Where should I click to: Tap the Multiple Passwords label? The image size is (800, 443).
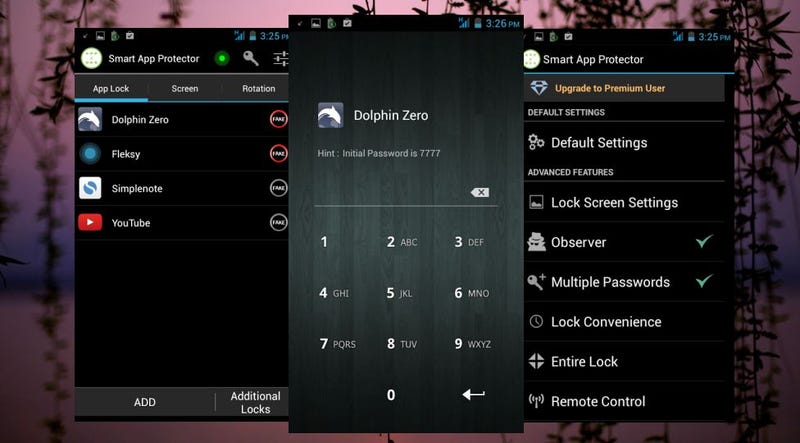point(610,282)
